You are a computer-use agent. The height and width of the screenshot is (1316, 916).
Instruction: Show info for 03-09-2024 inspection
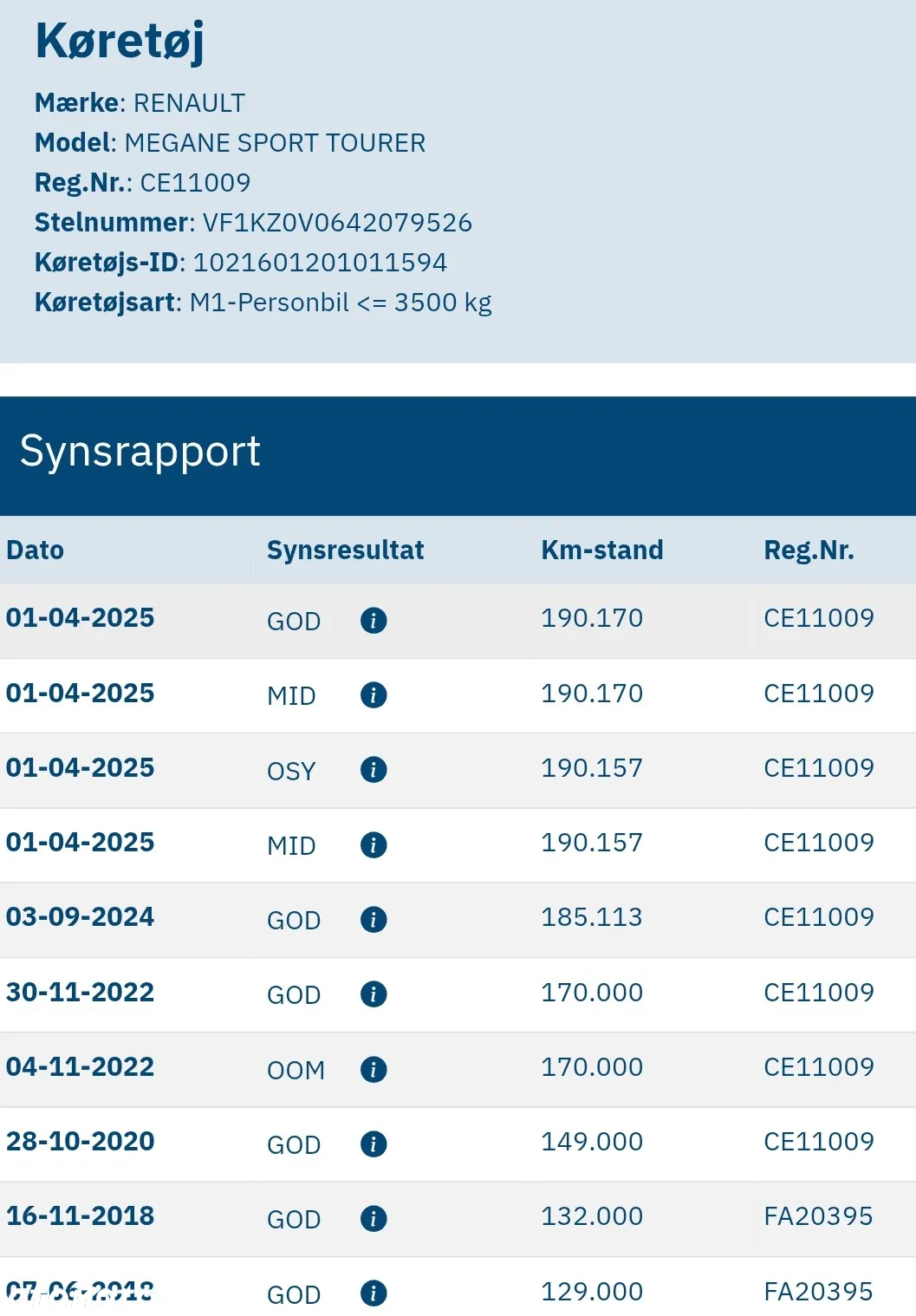point(374,920)
